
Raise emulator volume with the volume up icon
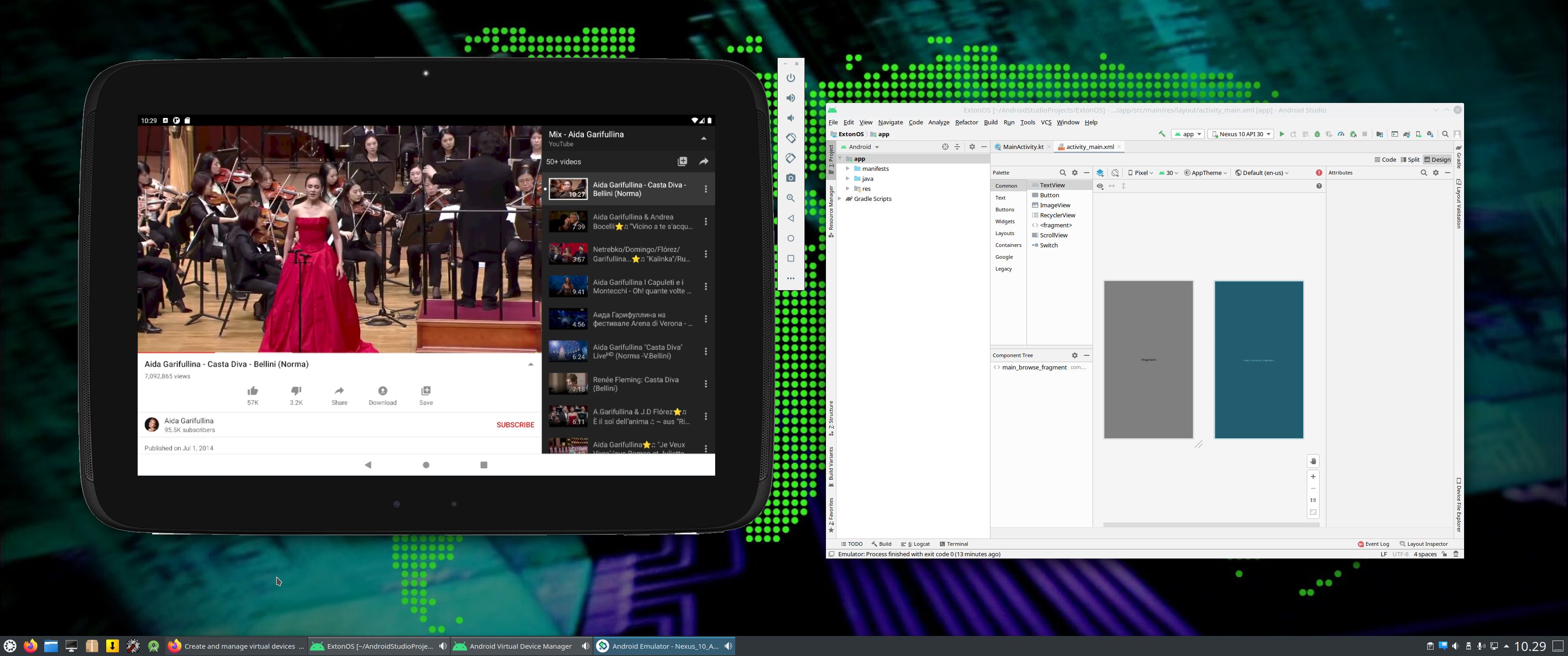click(x=791, y=98)
